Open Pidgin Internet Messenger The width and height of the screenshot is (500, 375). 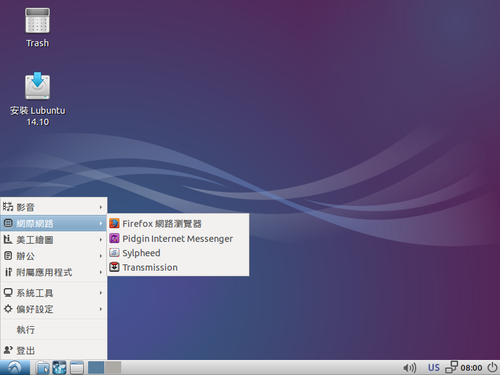coord(178,238)
